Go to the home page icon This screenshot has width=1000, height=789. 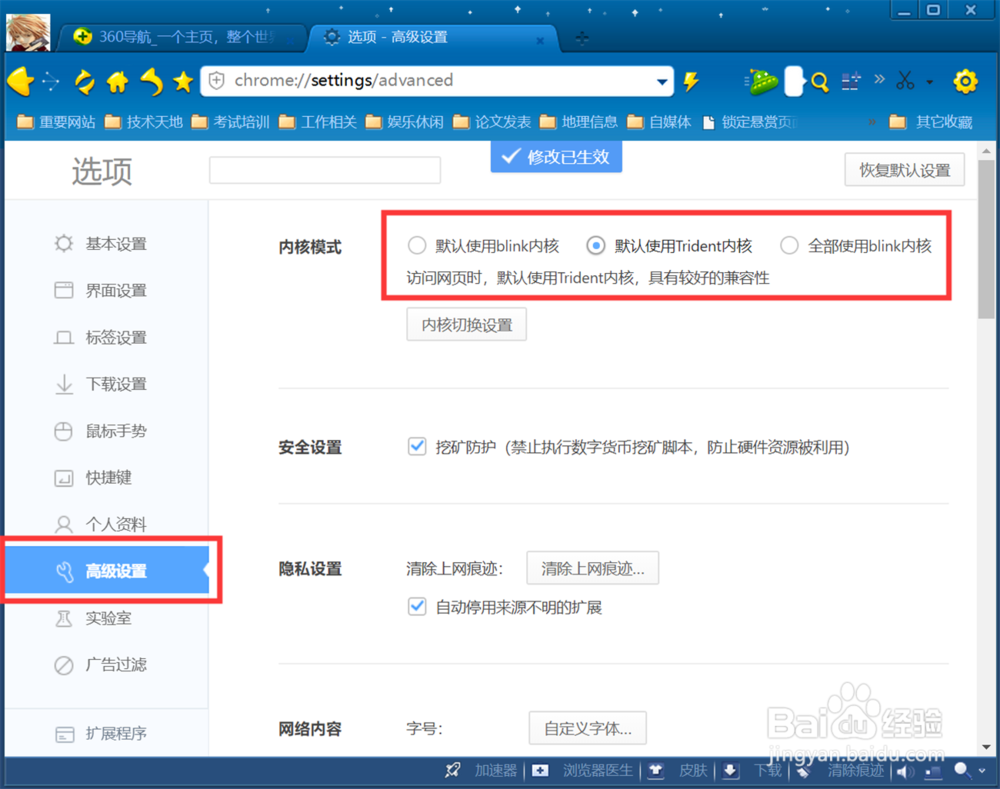coord(117,82)
